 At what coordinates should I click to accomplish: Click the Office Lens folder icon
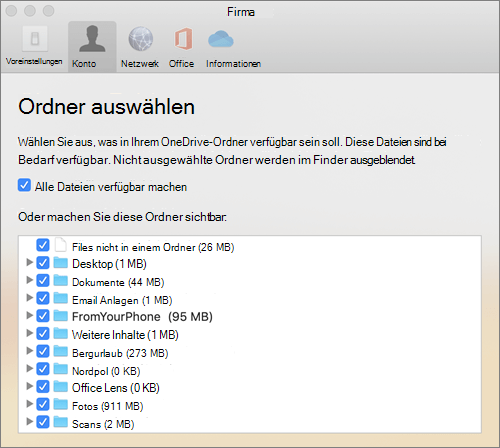pos(61,387)
